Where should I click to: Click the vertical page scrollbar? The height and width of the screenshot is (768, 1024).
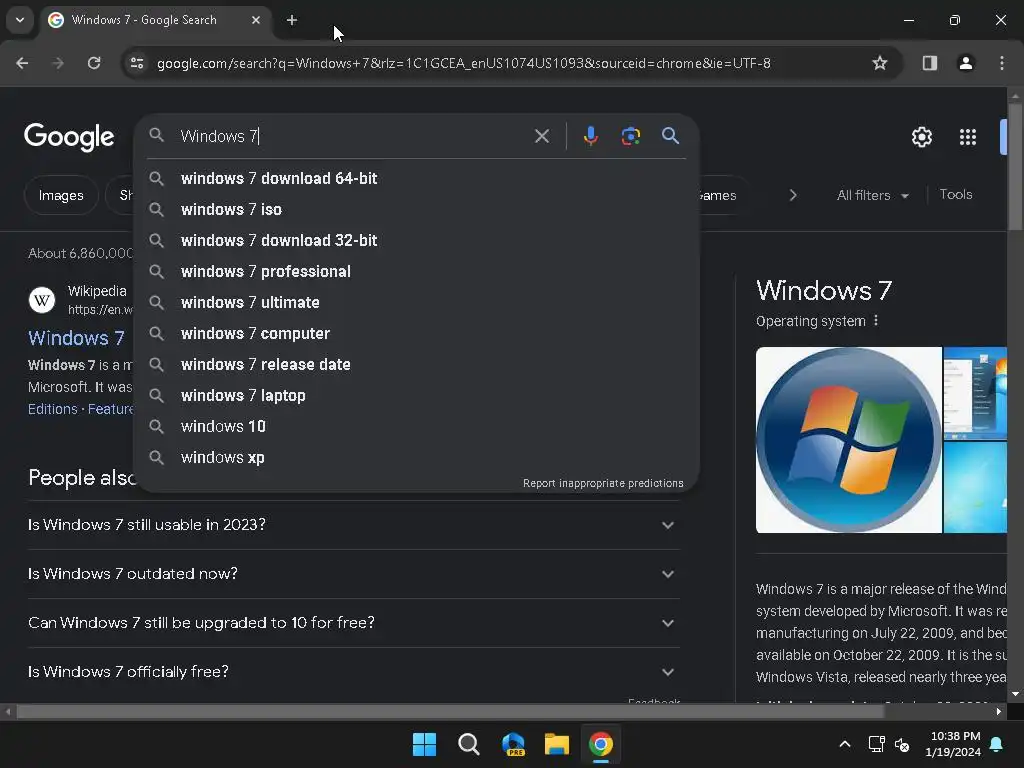(x=1015, y=167)
